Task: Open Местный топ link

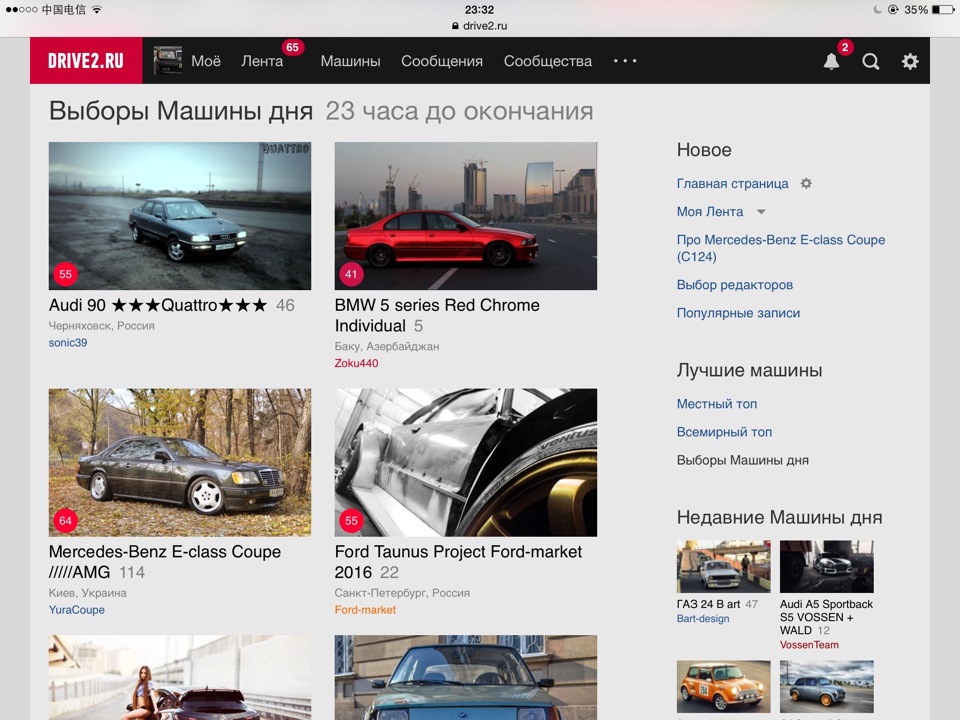Action: tap(717, 404)
